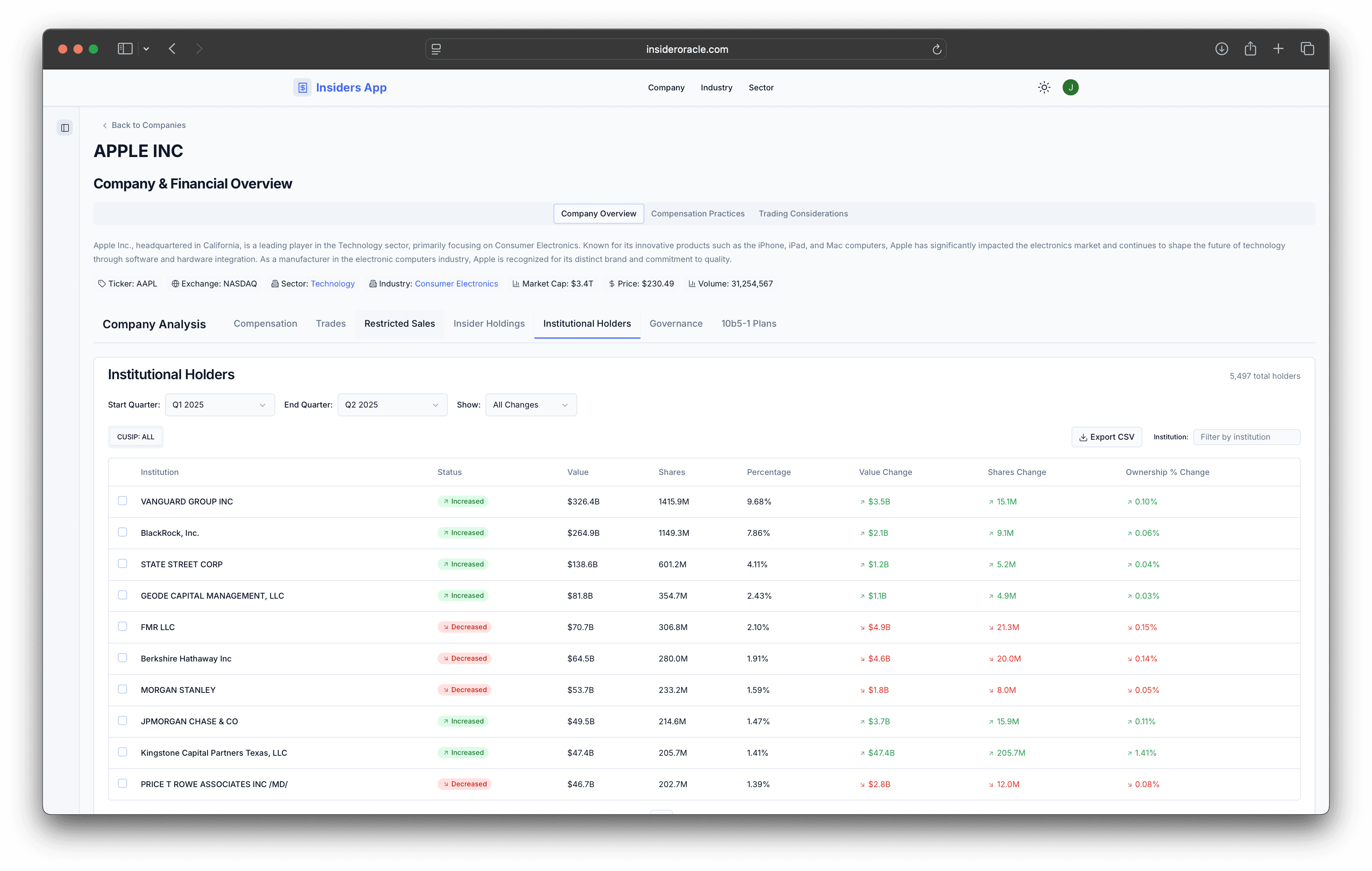Toggle the light/dark theme sun icon
The image size is (1372, 871).
click(1044, 87)
